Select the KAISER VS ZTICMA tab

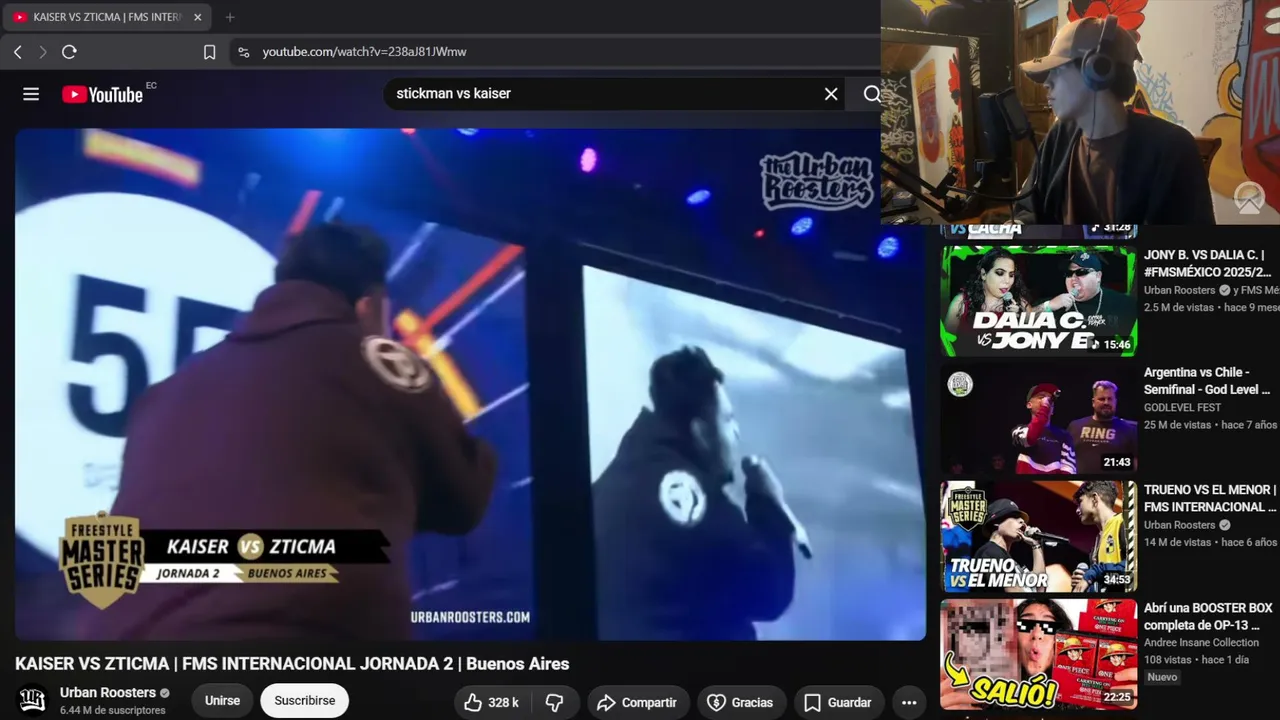[107, 17]
